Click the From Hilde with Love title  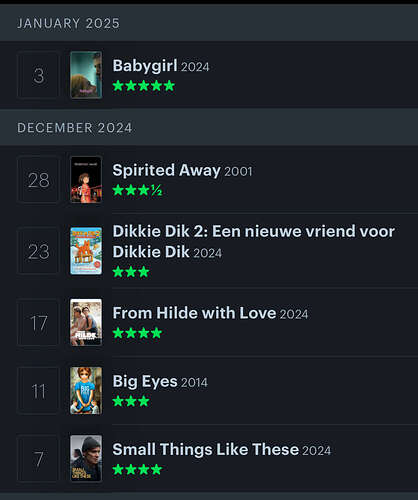194,313
